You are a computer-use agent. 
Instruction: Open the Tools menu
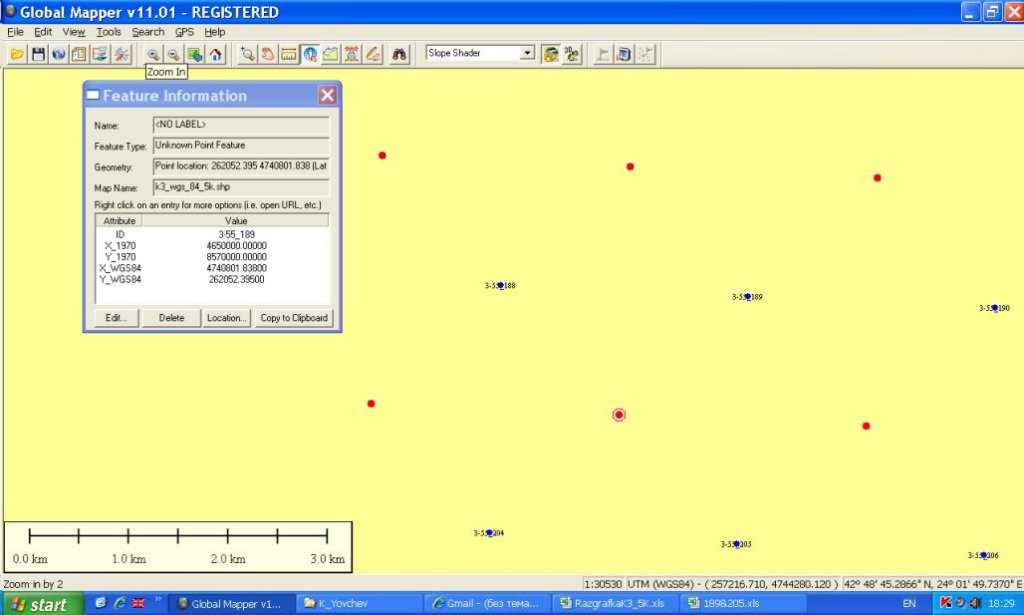click(x=109, y=32)
